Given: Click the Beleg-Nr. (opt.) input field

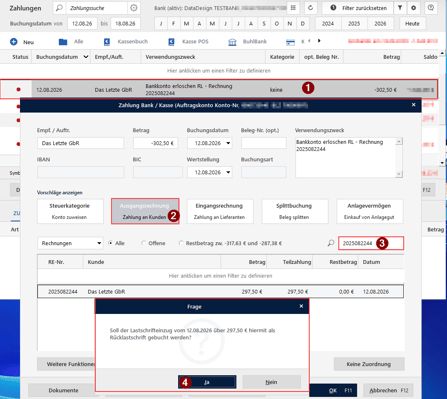Looking at the screenshot, I should [x=264, y=143].
